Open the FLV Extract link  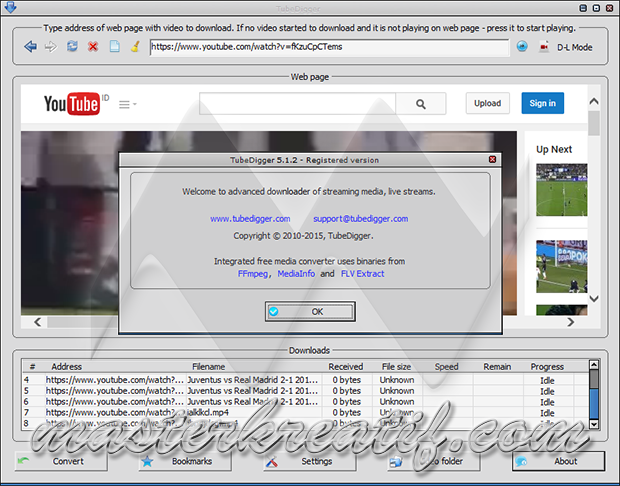362,274
